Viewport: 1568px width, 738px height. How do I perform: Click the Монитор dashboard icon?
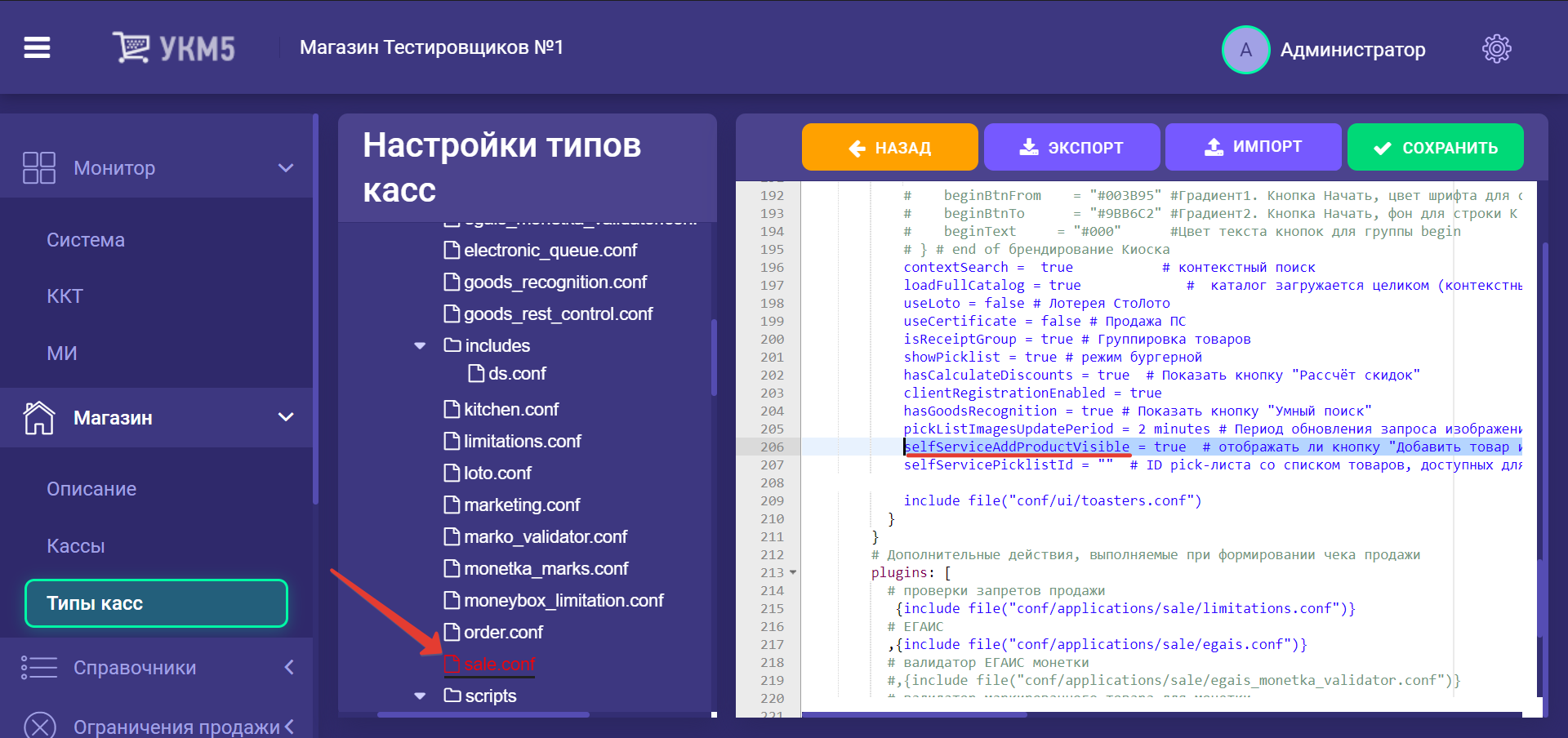[x=39, y=167]
